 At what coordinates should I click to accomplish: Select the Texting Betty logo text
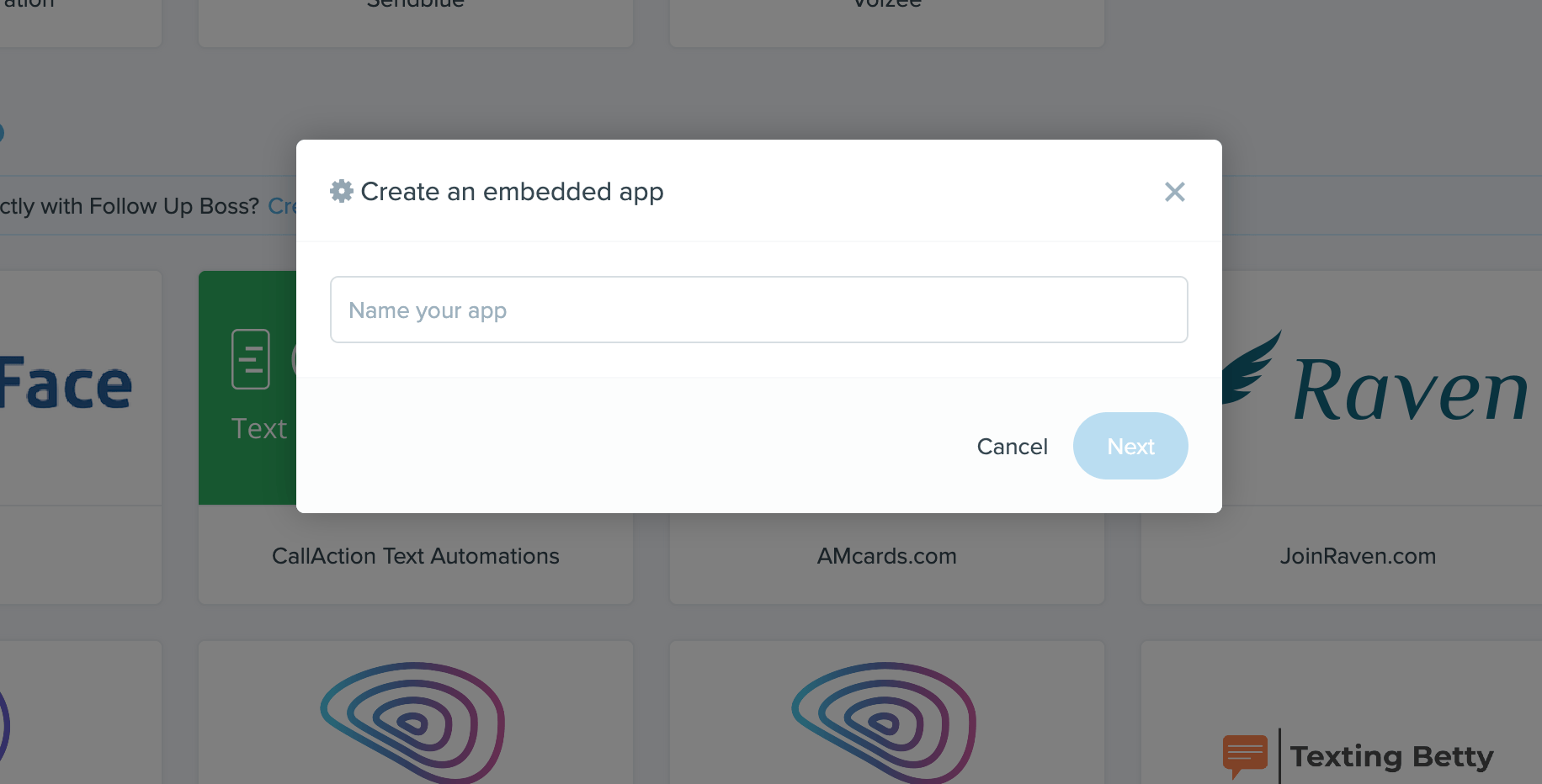coord(1391,756)
